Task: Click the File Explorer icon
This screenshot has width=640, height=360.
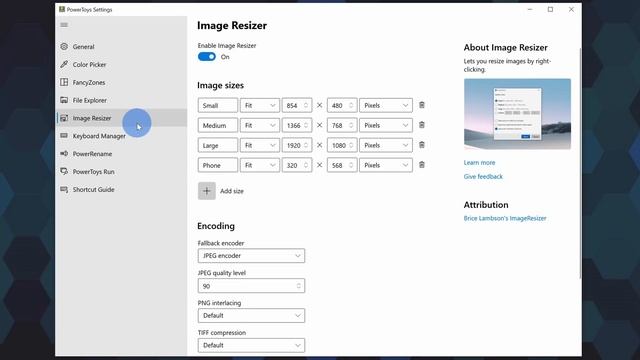Action: pos(64,100)
